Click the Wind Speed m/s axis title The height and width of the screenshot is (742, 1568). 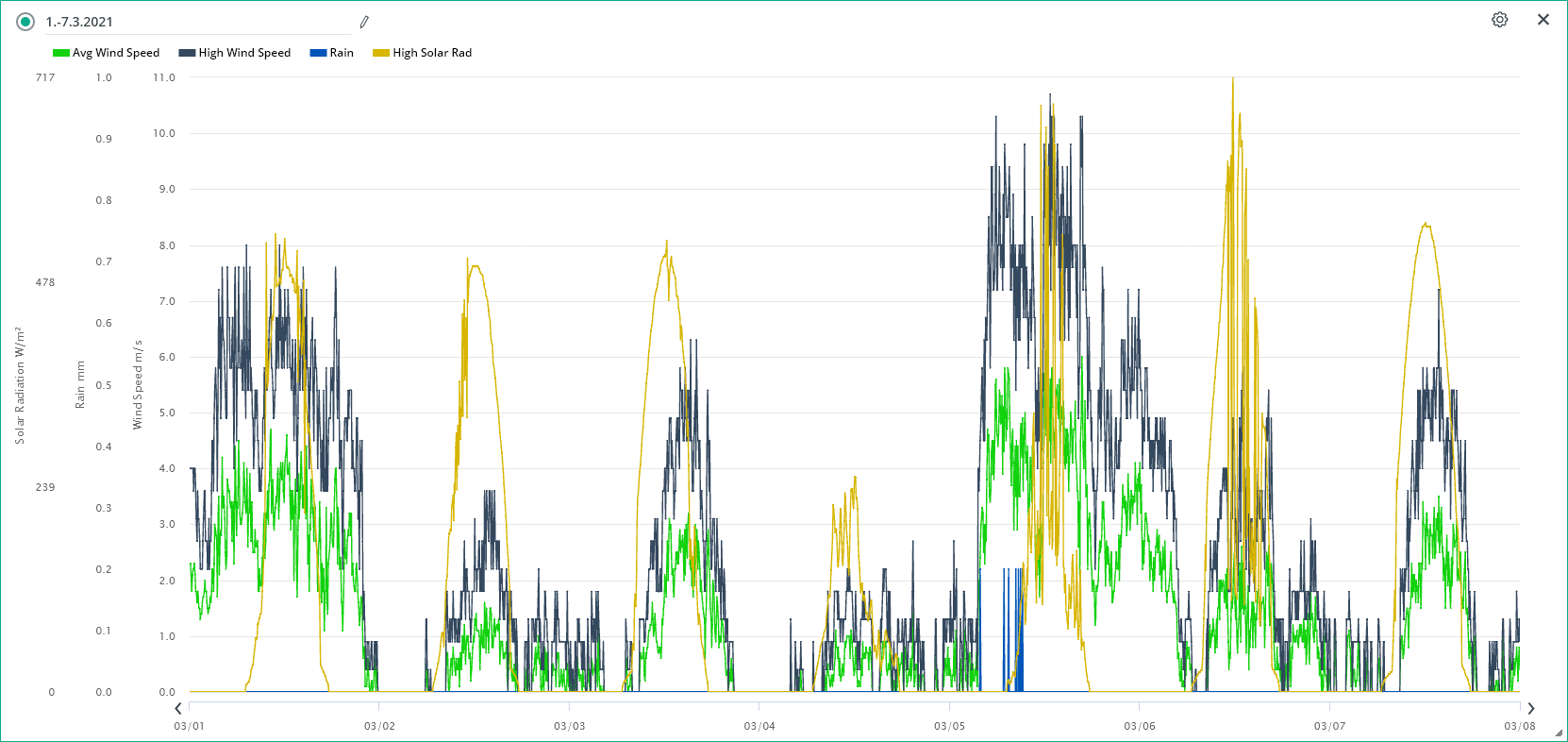point(138,385)
